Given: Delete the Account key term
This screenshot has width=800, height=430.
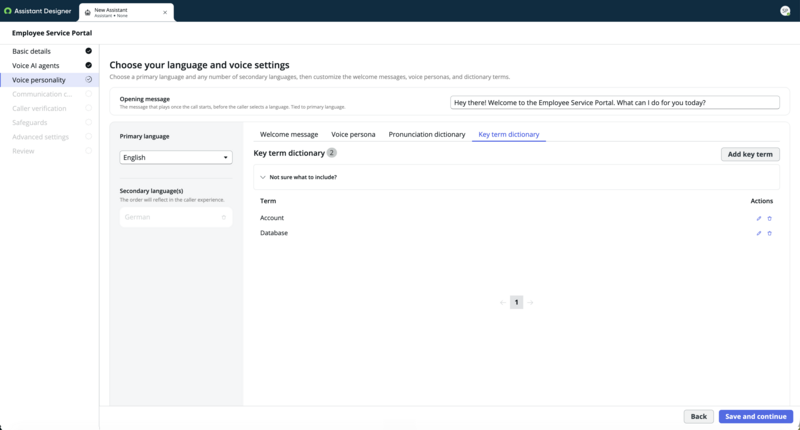Looking at the screenshot, I should tap(769, 218).
